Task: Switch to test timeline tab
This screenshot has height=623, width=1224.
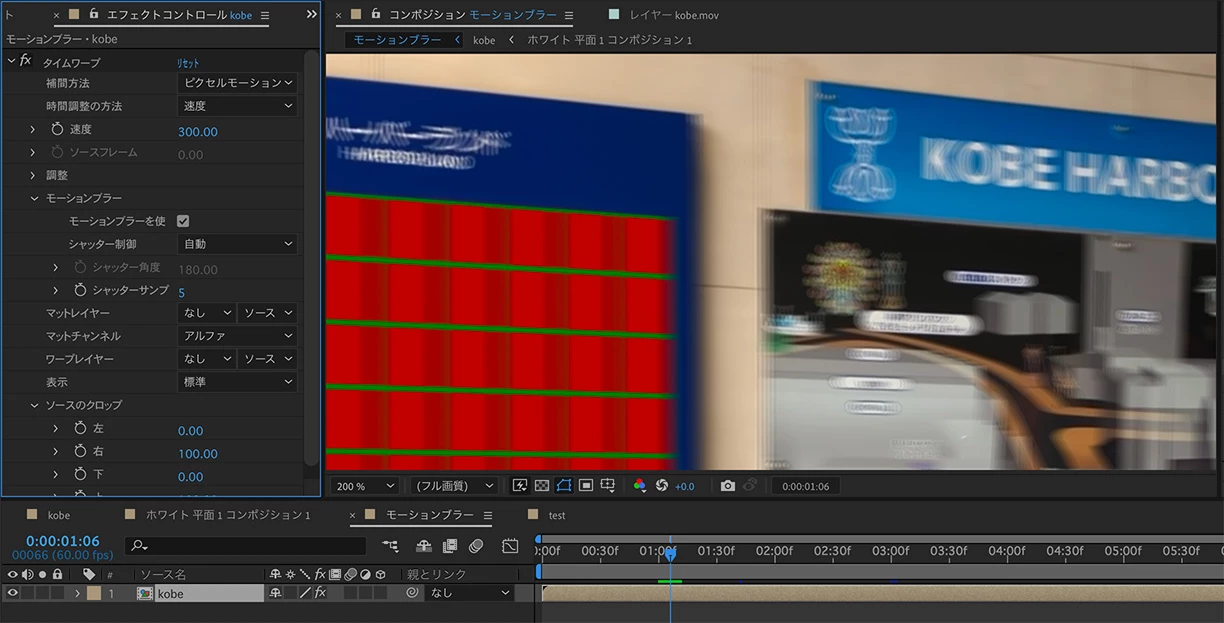Action: pyautogui.click(x=557, y=515)
